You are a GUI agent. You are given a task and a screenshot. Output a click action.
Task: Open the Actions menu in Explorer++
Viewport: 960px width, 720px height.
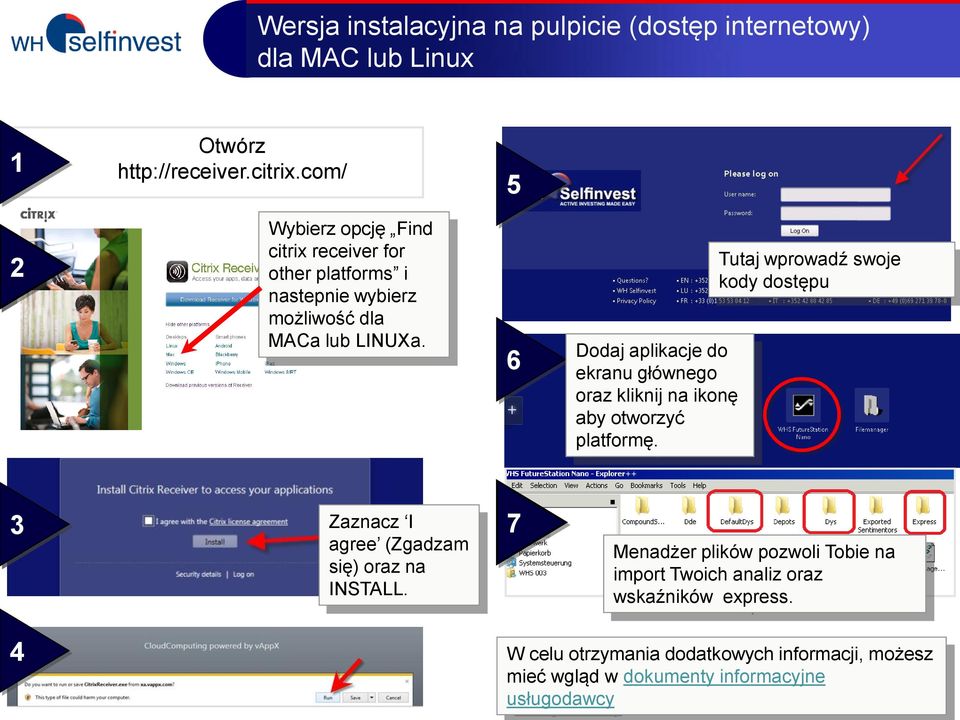click(596, 485)
